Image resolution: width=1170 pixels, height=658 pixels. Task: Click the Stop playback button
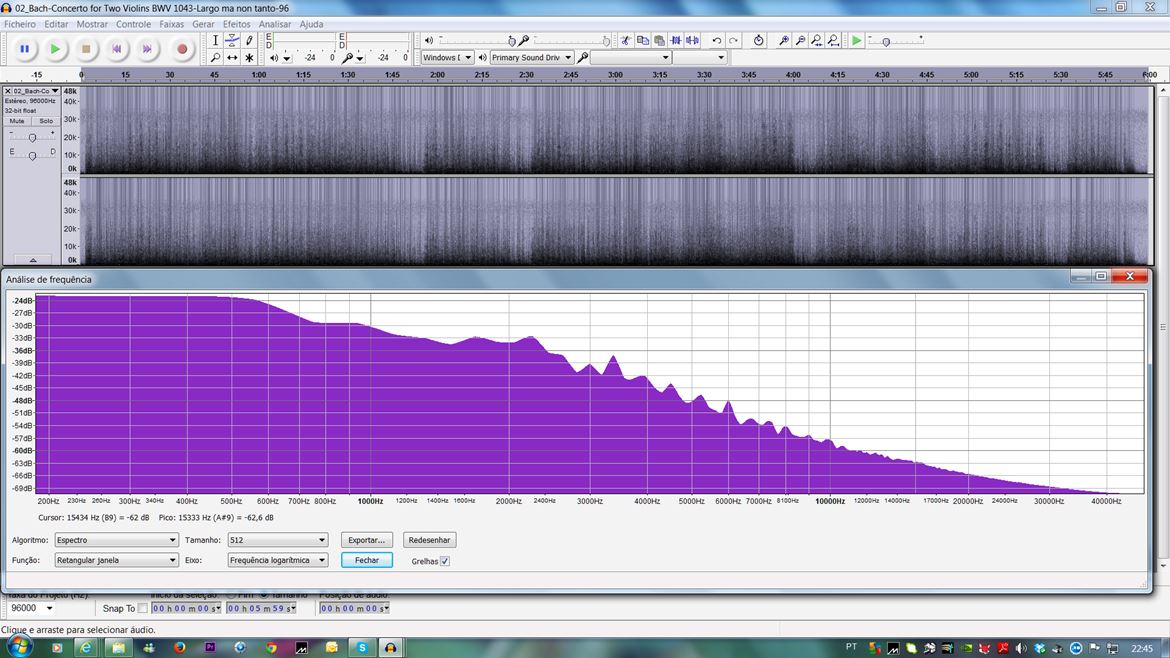tap(86, 48)
